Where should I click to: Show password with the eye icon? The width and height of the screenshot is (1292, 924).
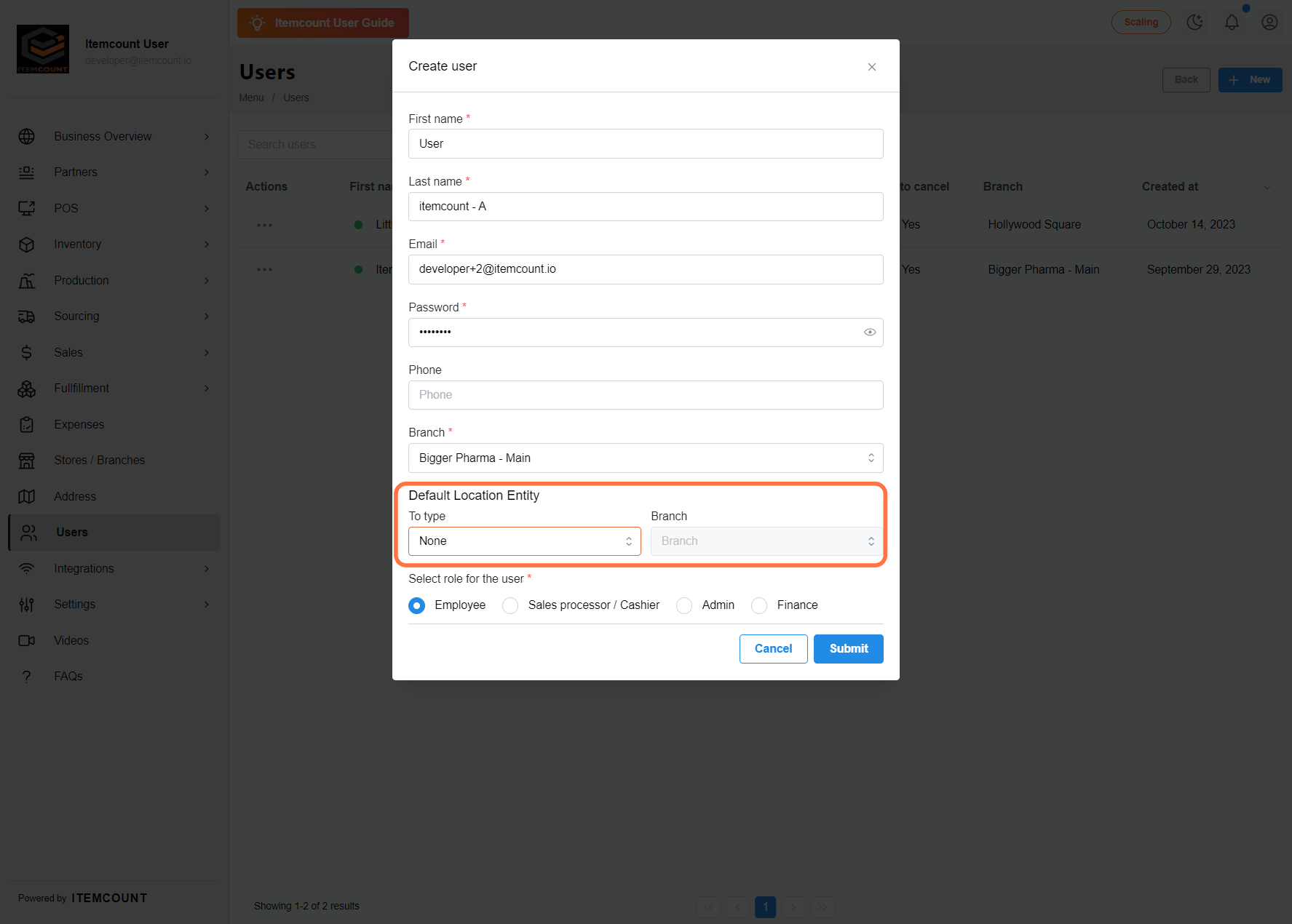(870, 332)
